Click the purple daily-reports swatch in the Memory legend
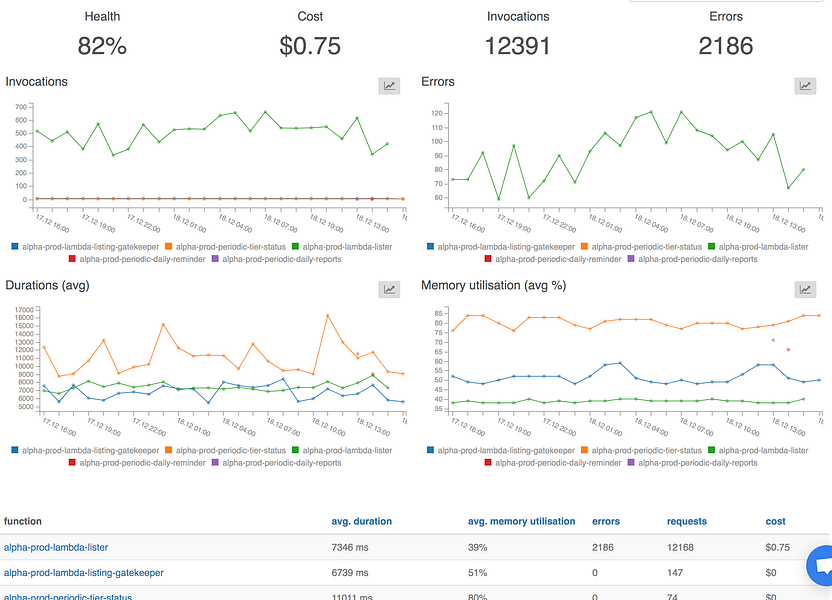The width and height of the screenshot is (832, 600). tap(631, 463)
